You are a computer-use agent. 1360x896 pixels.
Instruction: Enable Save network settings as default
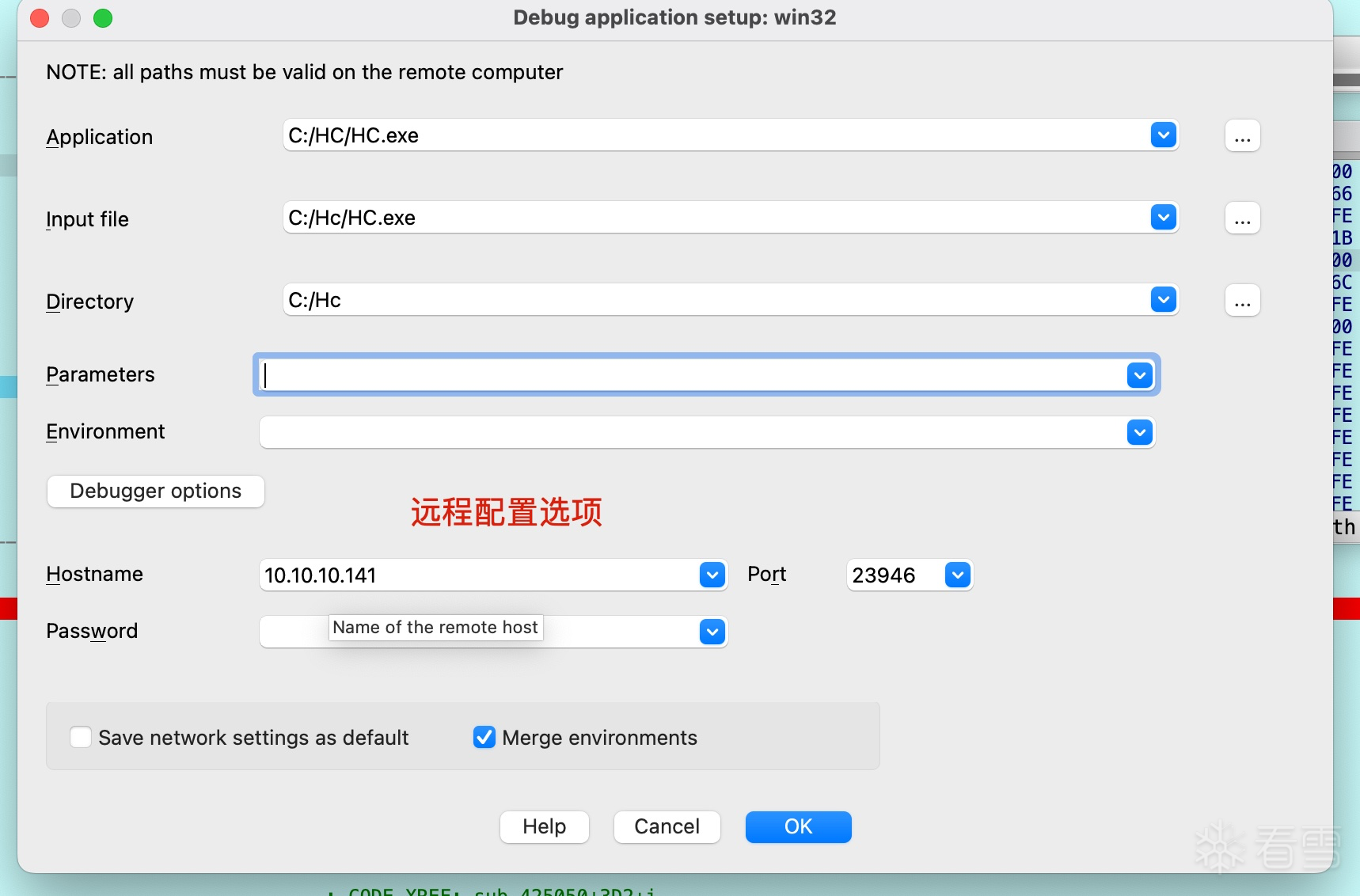pyautogui.click(x=81, y=738)
